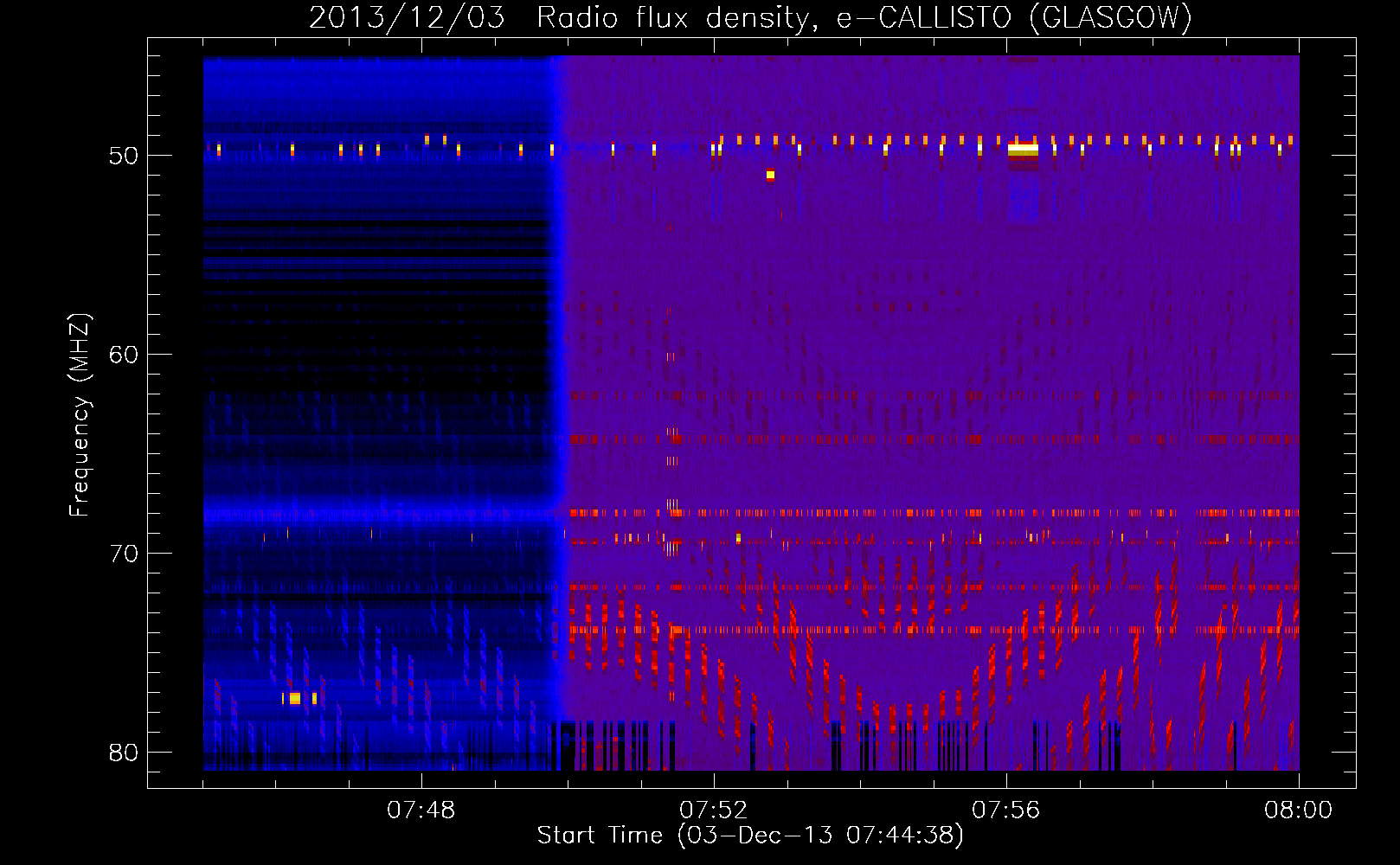Click the plot title text for 2013/12/03
This screenshot has height=865, width=1400.
750,18
